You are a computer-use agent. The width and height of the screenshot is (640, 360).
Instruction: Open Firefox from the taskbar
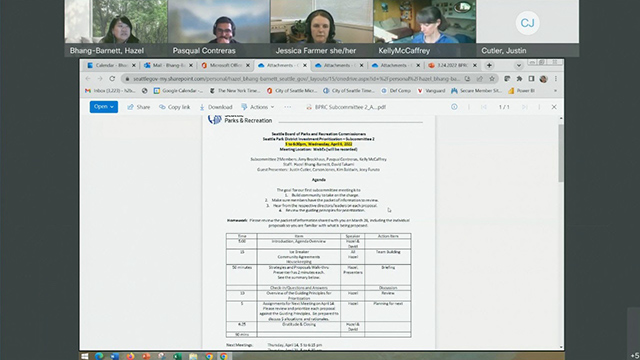[130, 356]
